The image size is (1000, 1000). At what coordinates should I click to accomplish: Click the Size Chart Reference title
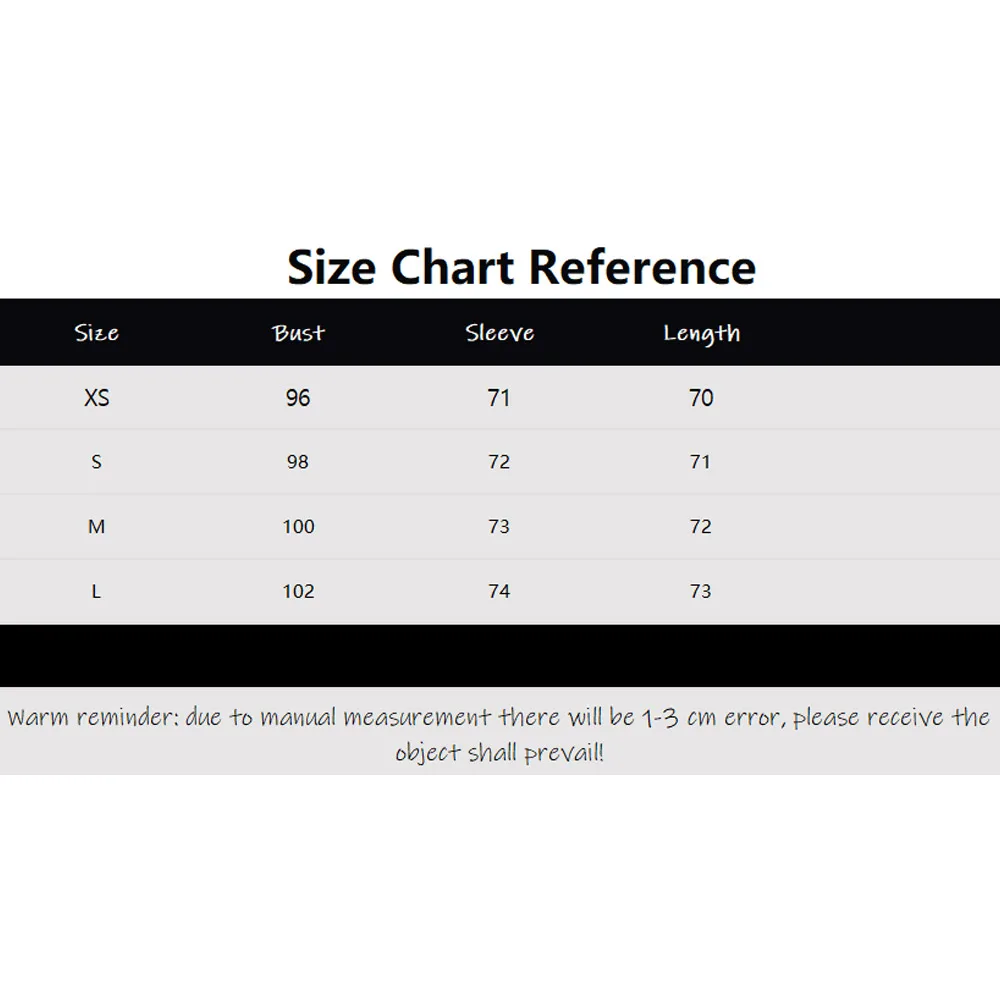tap(521, 267)
